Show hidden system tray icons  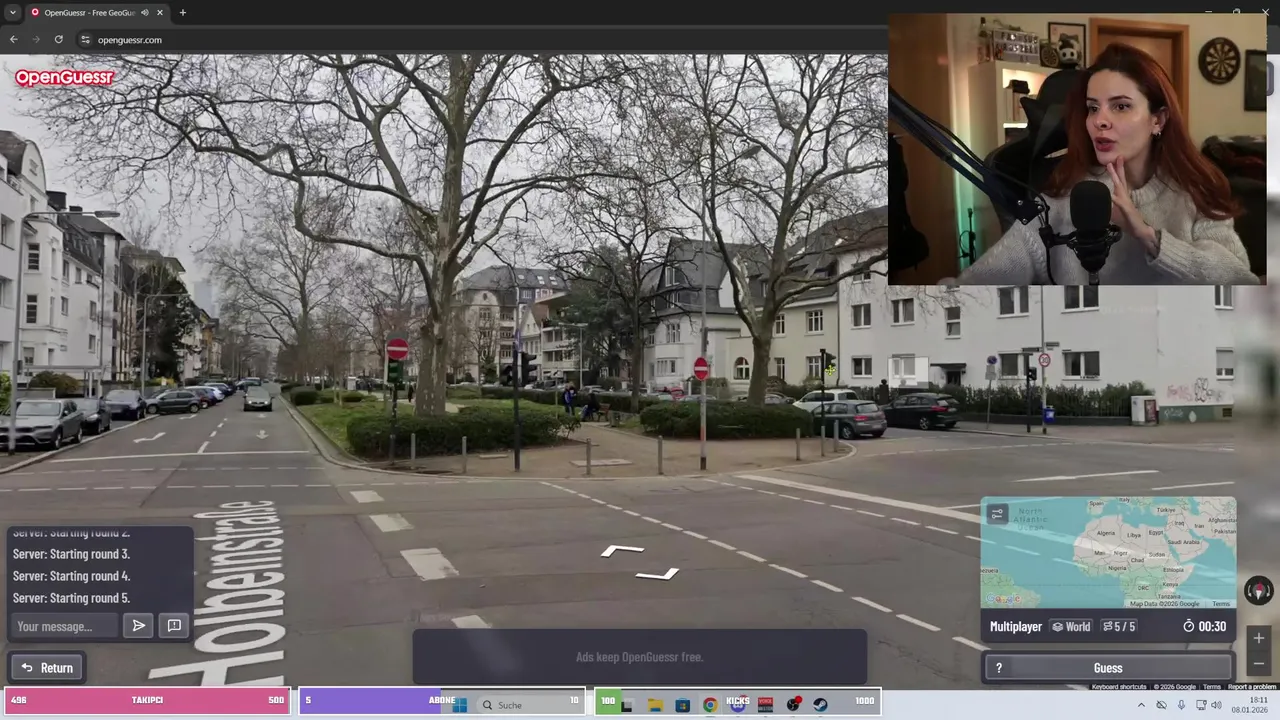click(1141, 705)
